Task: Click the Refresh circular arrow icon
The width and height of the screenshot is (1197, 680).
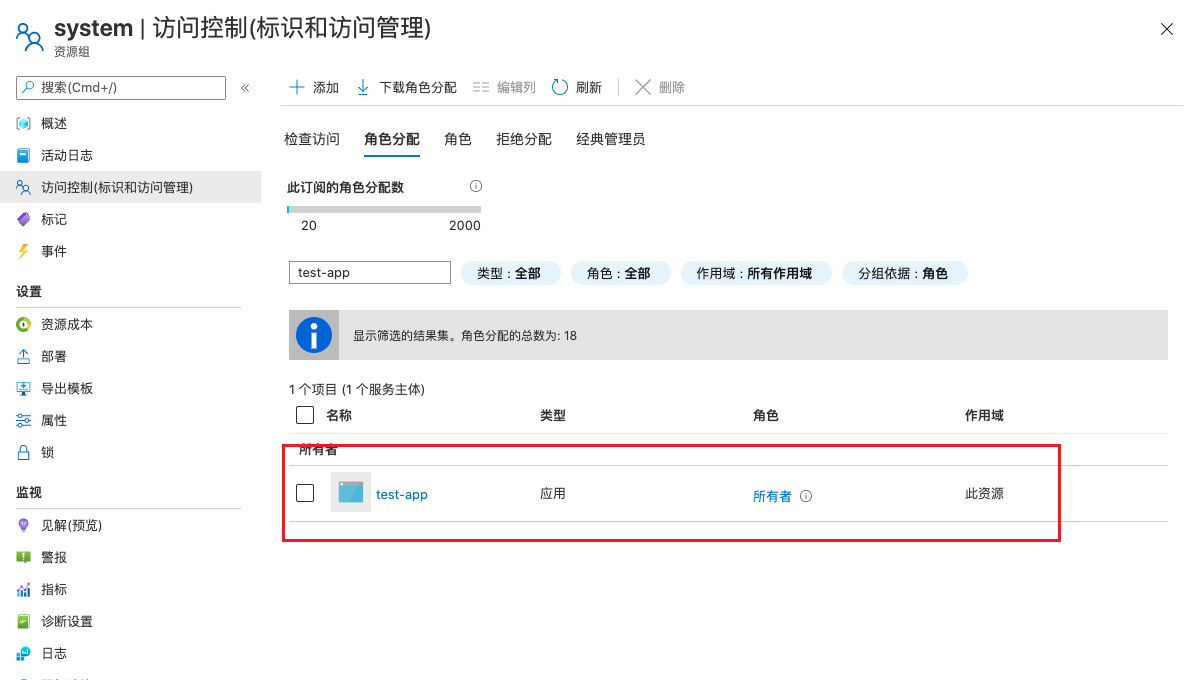Action: click(560, 87)
